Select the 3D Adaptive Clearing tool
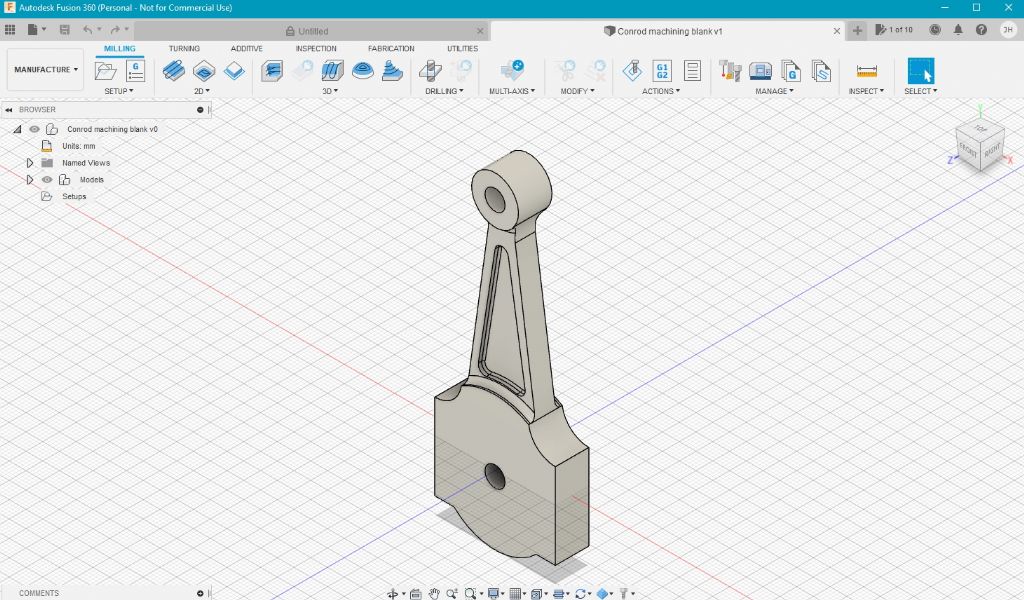Image resolution: width=1024 pixels, height=600 pixels. [x=272, y=71]
